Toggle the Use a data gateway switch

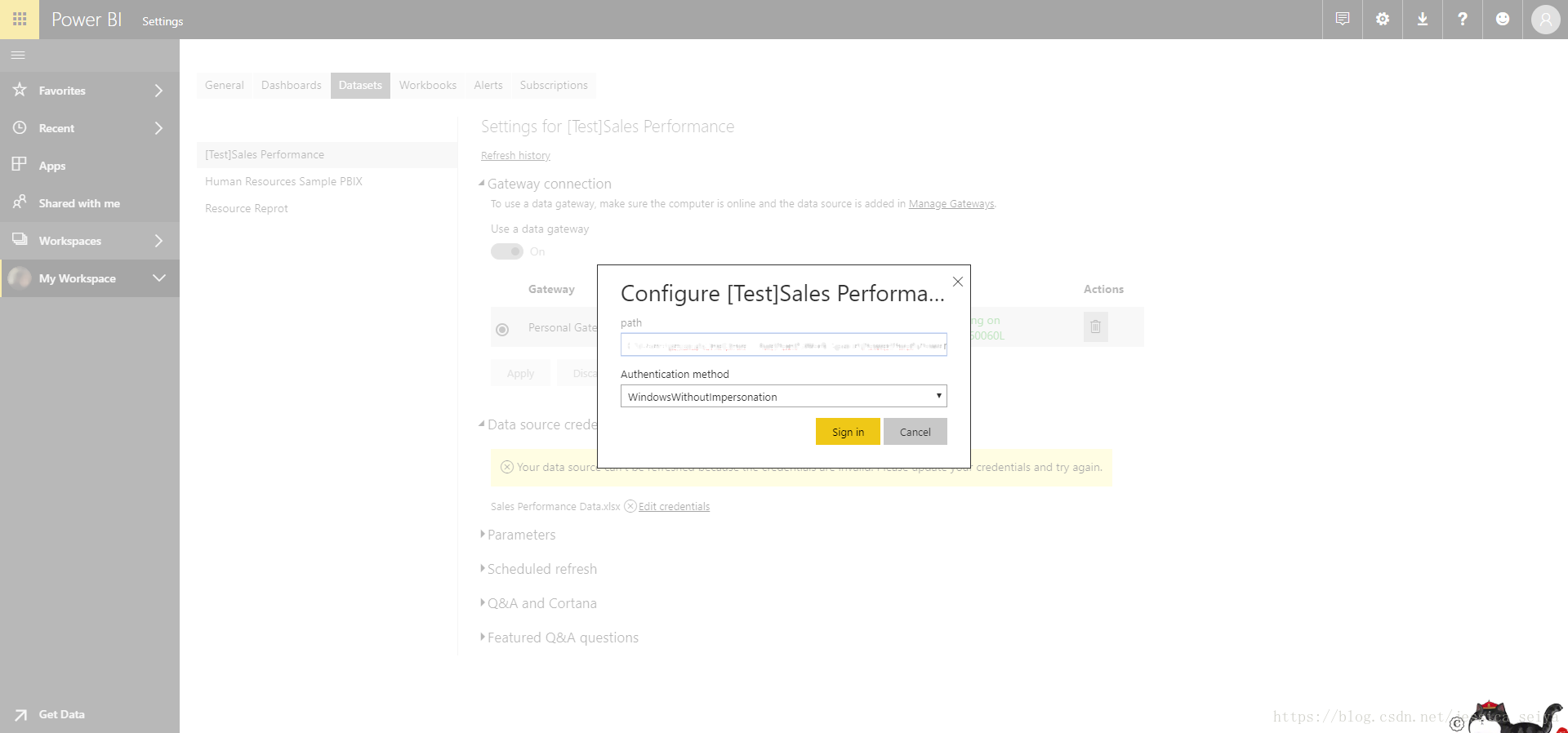(506, 251)
